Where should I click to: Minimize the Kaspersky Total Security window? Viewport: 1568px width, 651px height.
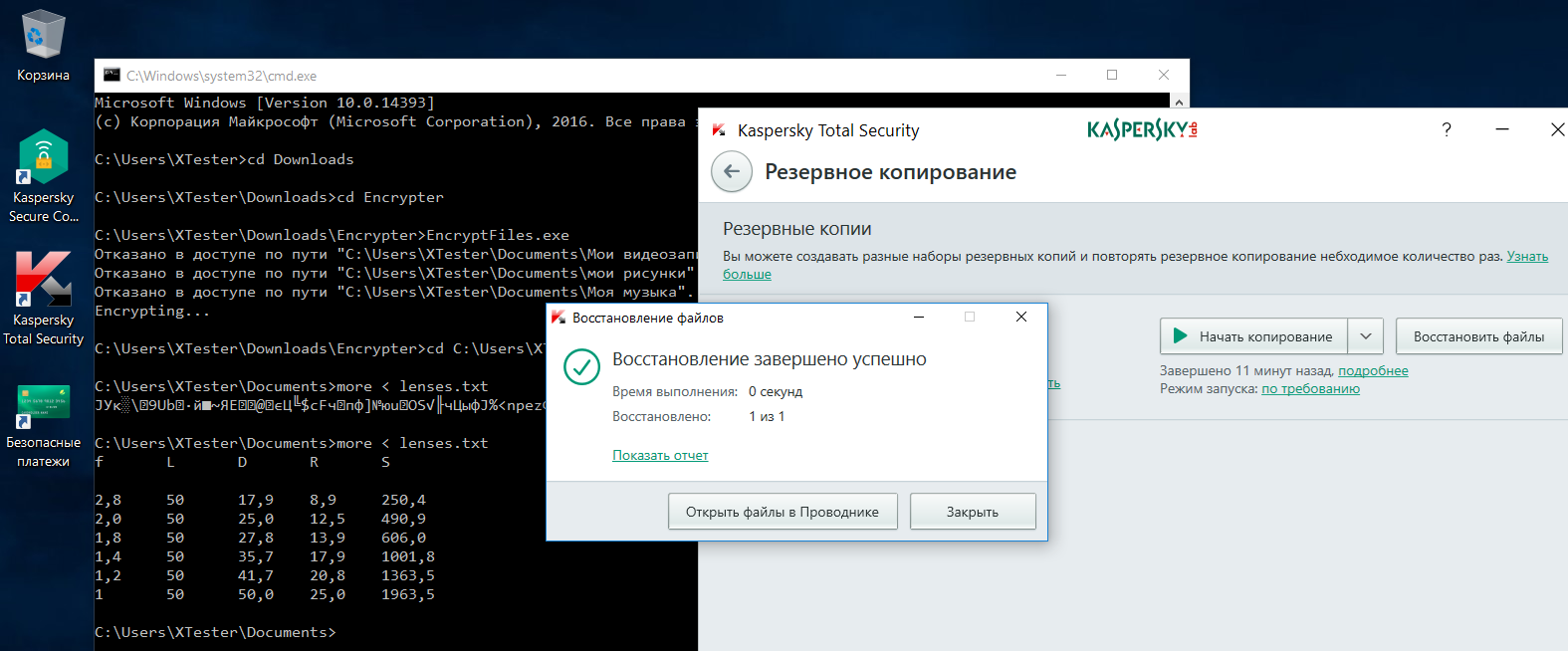tap(1502, 129)
